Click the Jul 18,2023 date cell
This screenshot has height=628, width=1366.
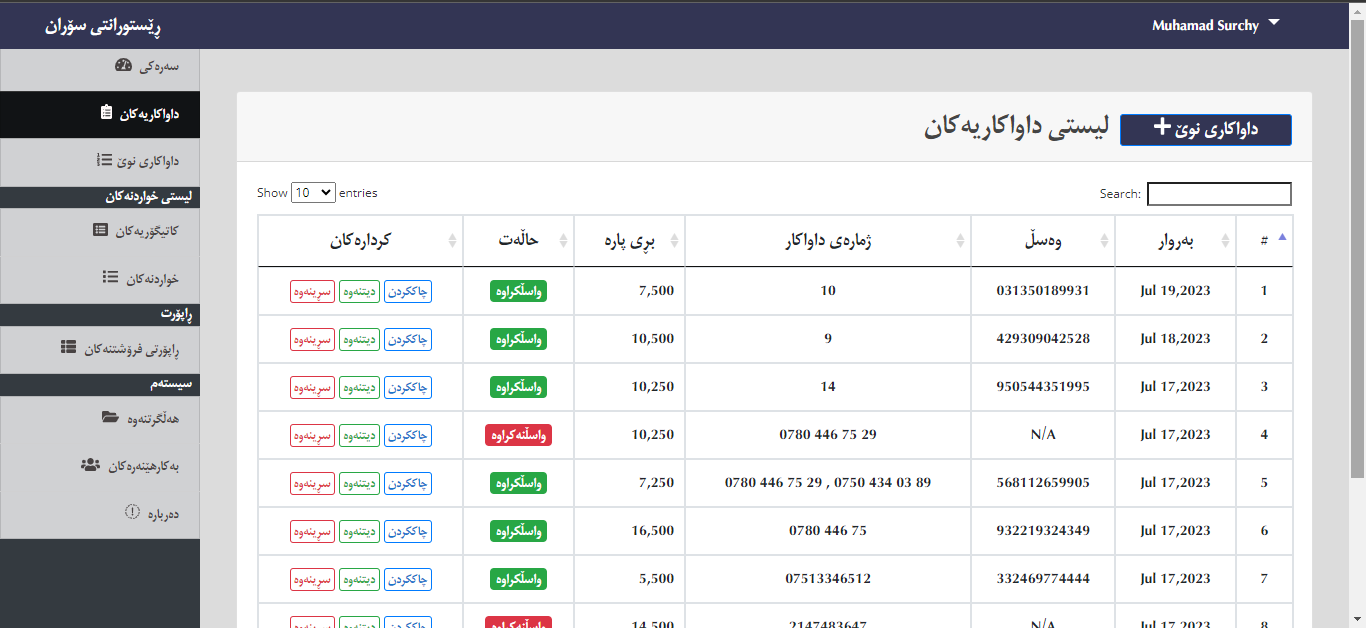1175,339
